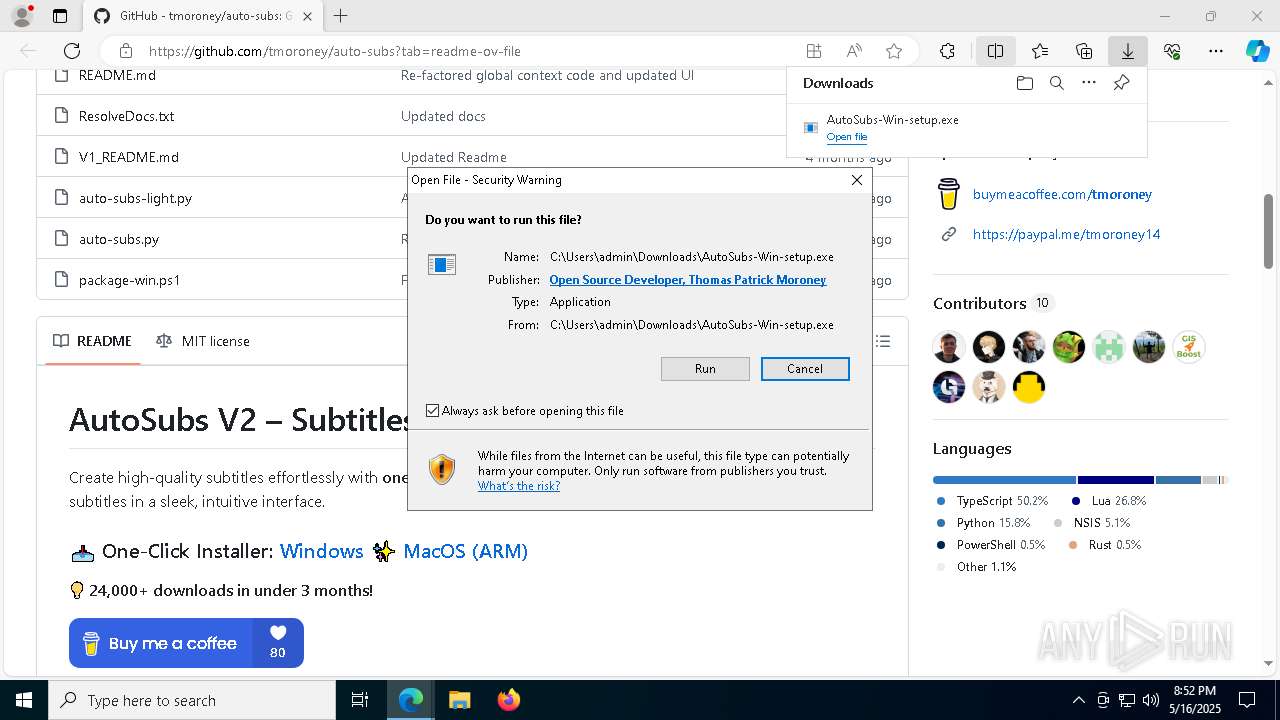Open ResolveDocs.txt file

click(x=127, y=116)
